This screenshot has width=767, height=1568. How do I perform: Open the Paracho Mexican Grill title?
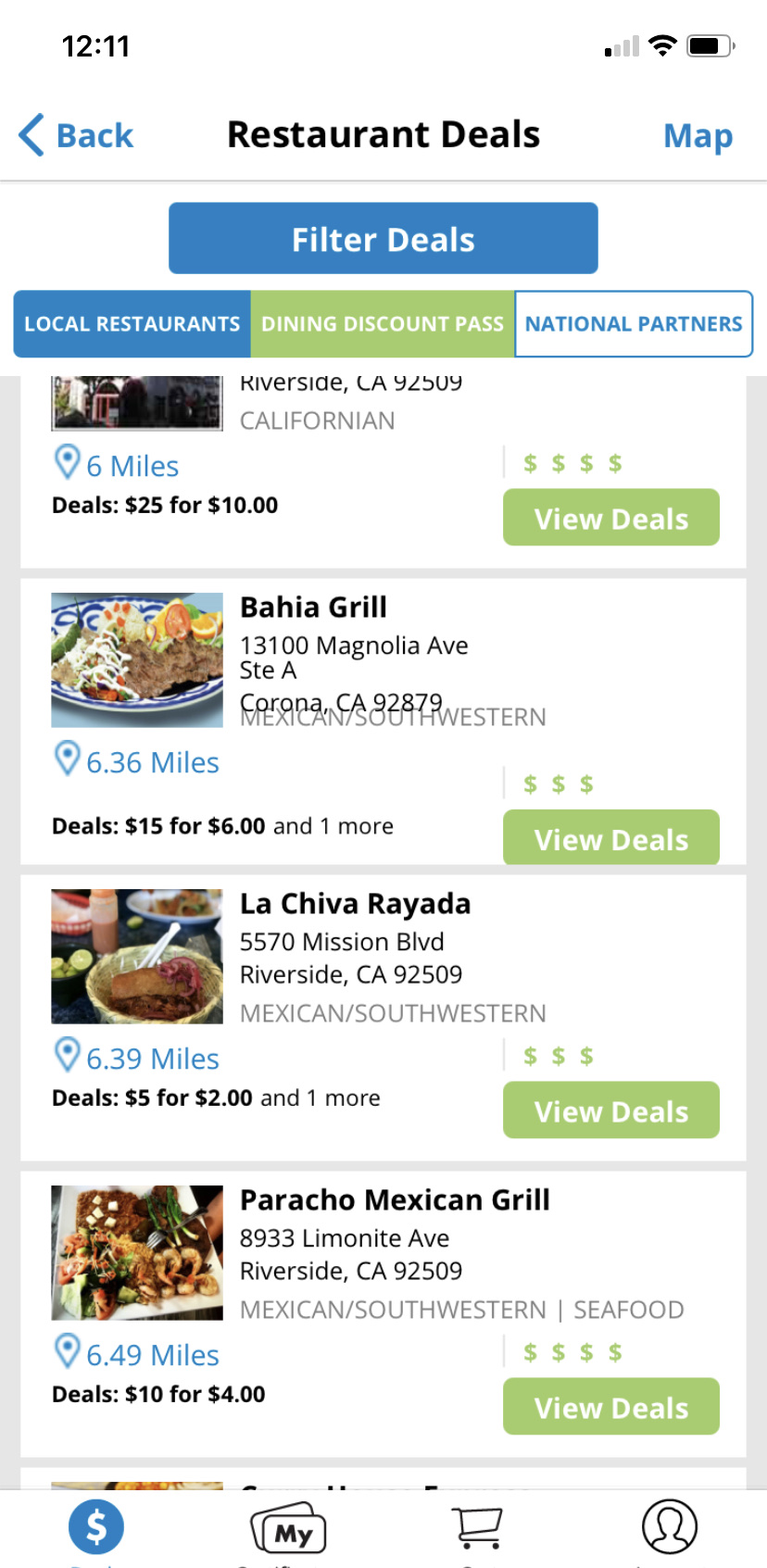[x=395, y=1200]
